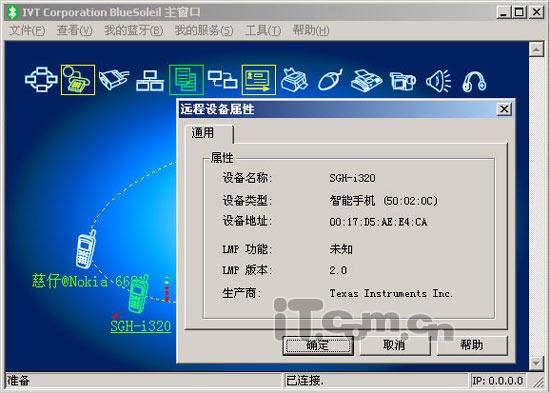Open the 我的服务(S) menu
The image size is (550, 393).
[204, 30]
